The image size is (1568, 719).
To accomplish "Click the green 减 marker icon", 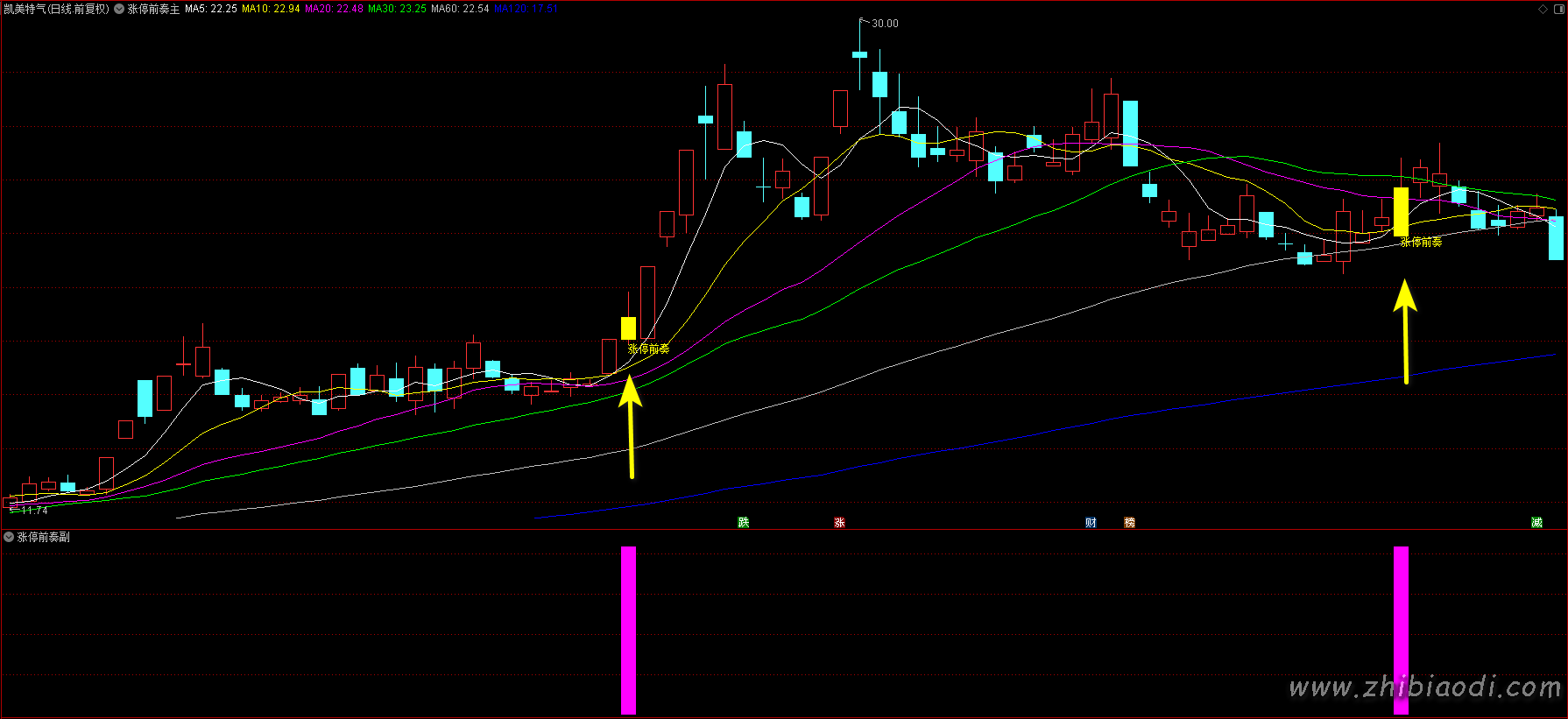I will tap(1536, 523).
